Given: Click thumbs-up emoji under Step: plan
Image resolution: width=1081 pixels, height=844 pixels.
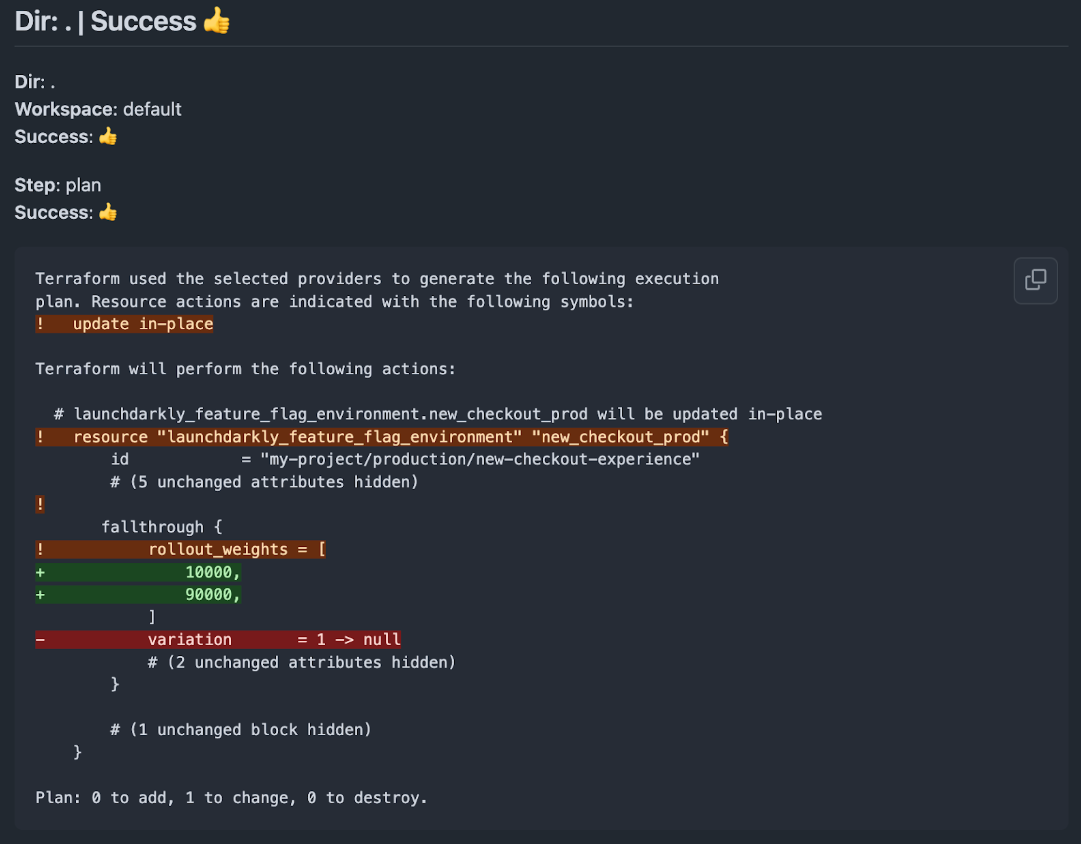Looking at the screenshot, I should [108, 212].
